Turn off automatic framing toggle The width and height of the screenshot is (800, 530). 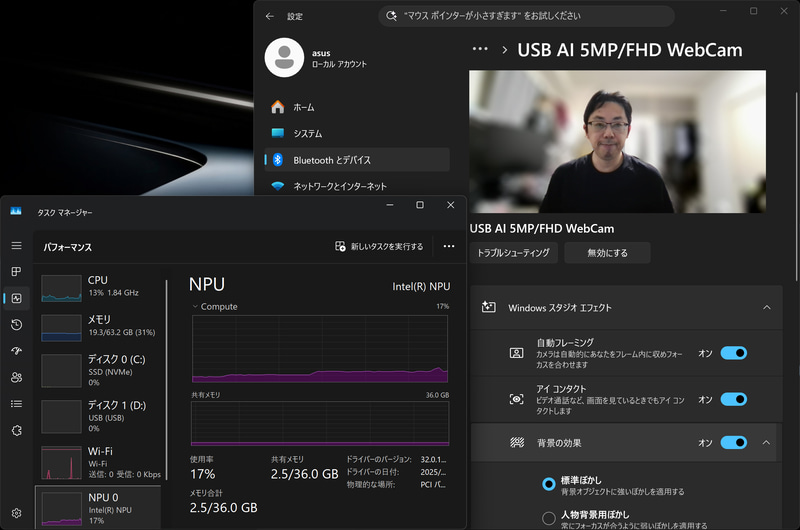(x=734, y=353)
